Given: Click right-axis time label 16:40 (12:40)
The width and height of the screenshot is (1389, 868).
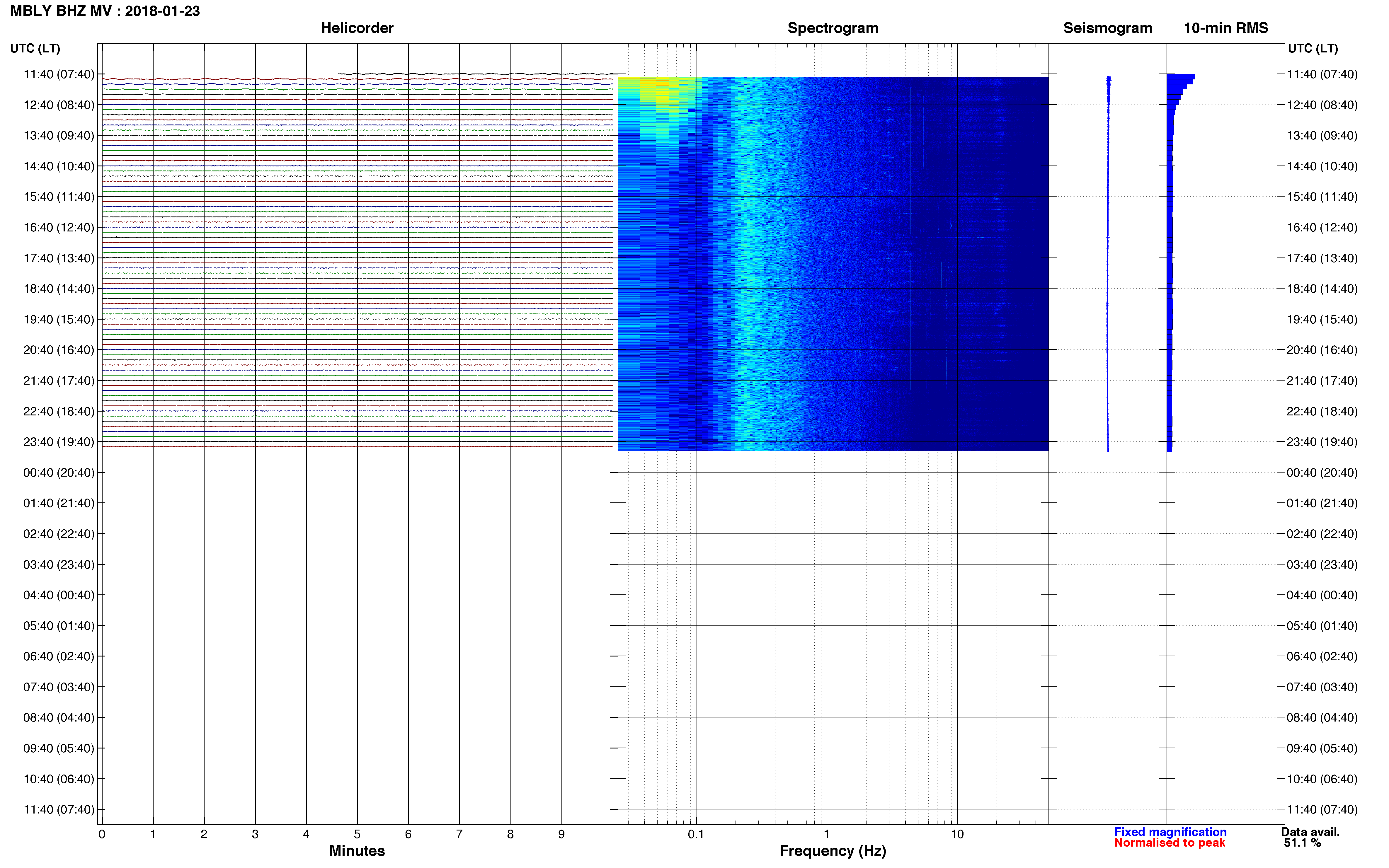Looking at the screenshot, I should click(1322, 227).
